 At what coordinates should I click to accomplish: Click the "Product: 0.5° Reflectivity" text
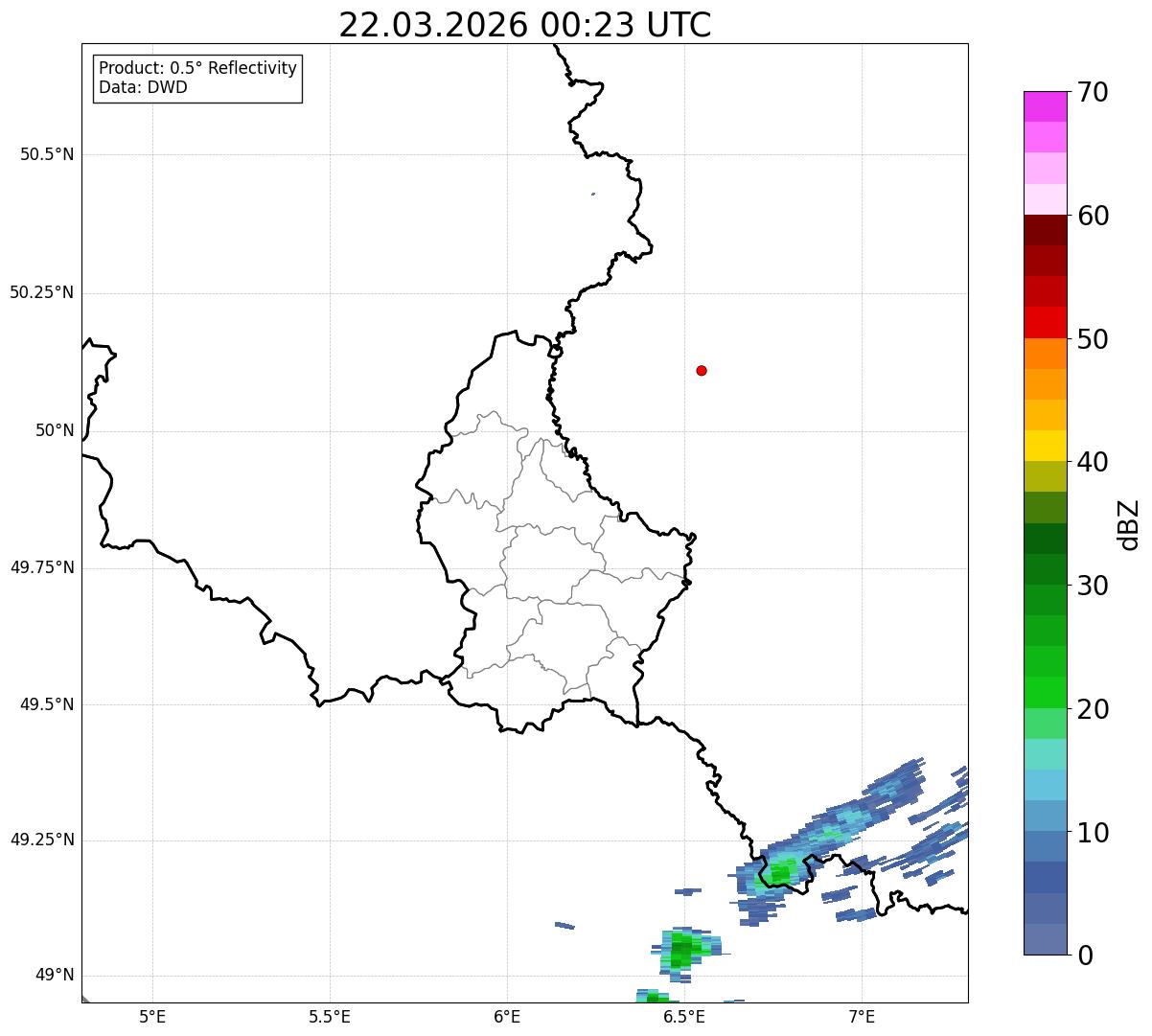(x=197, y=69)
